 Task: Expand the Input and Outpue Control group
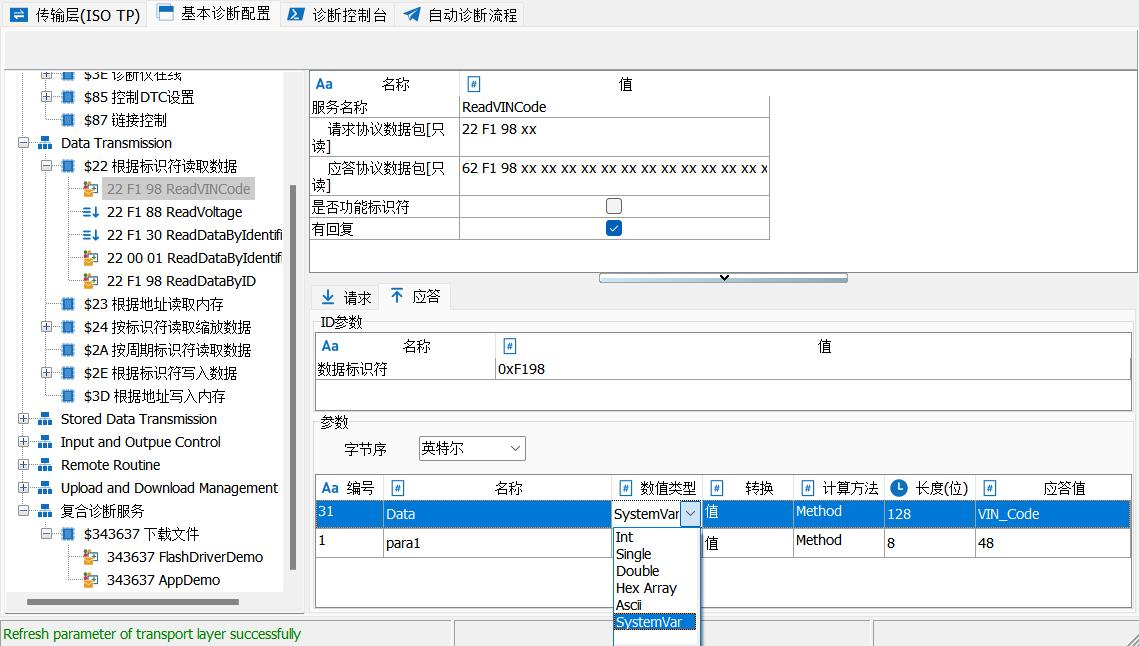coord(23,442)
